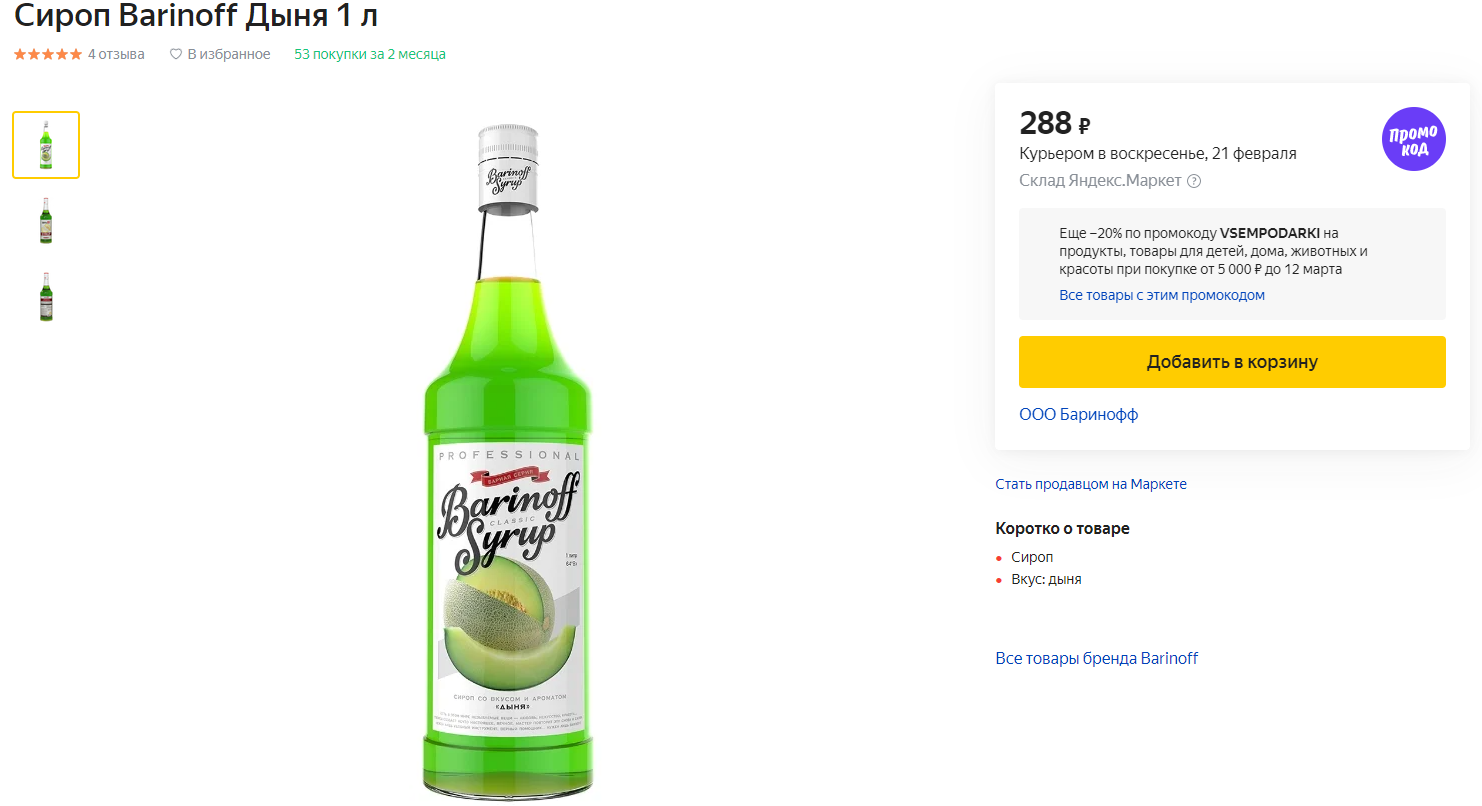
Task: Click the В избранное text label
Action: coord(229,54)
